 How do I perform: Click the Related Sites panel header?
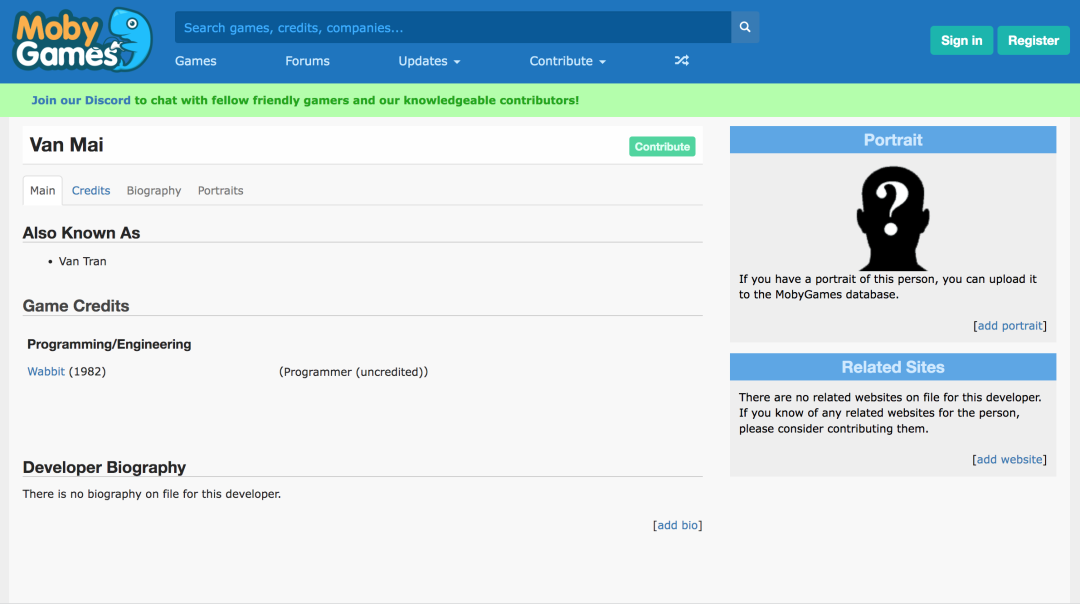click(893, 367)
